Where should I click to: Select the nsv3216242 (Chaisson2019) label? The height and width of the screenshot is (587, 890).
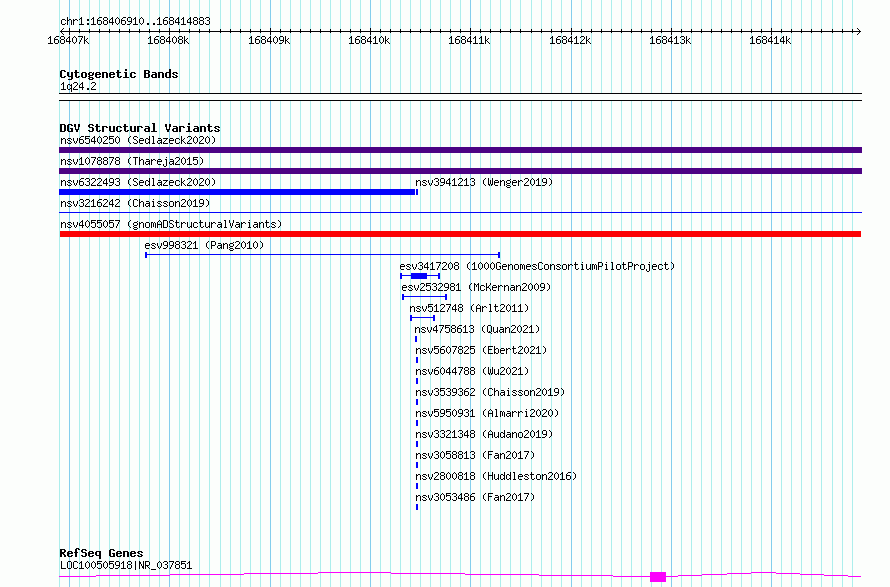[x=135, y=203]
